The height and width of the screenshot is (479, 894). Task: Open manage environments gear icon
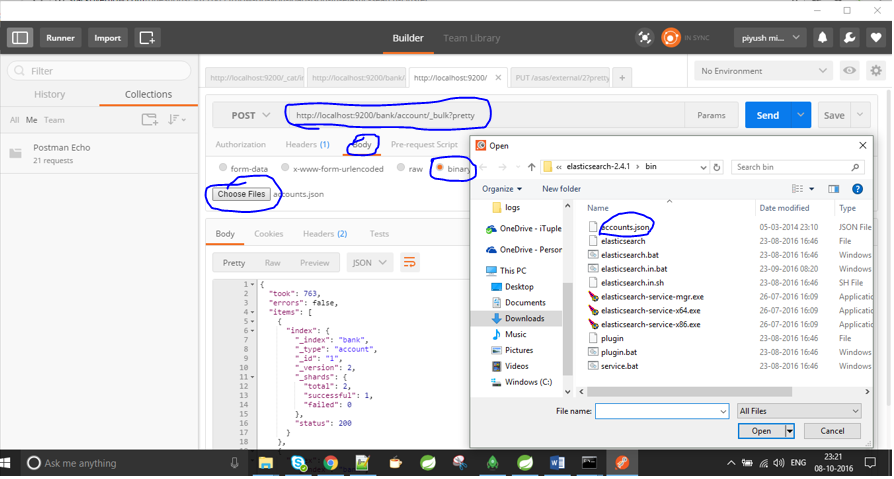coord(876,71)
